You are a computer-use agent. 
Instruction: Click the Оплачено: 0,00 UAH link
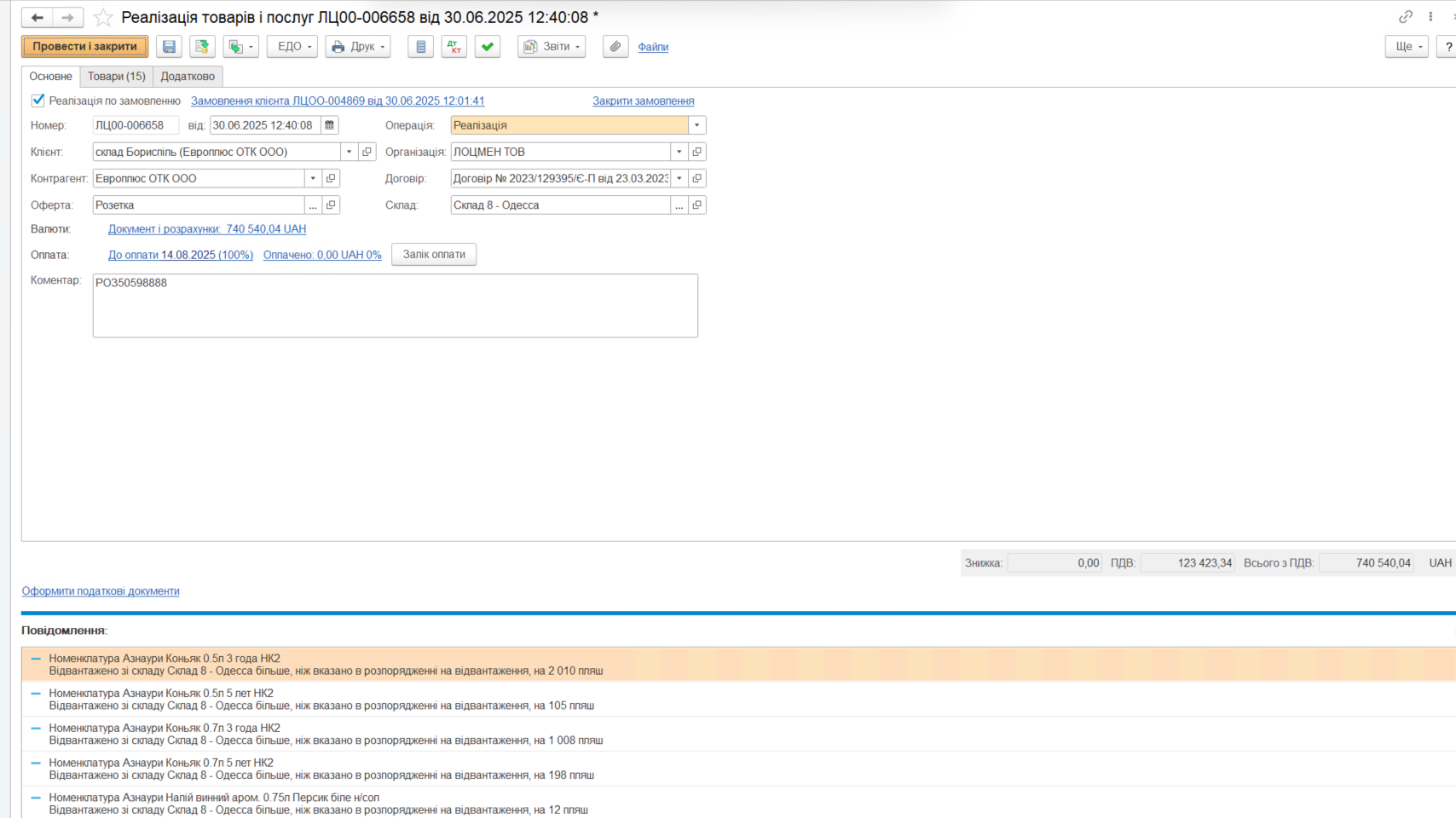322,255
